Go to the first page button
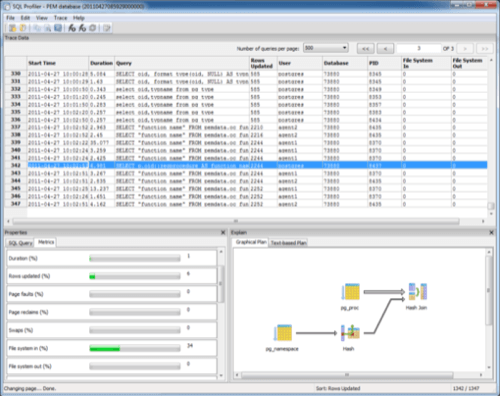The image size is (500, 396). coord(366,49)
